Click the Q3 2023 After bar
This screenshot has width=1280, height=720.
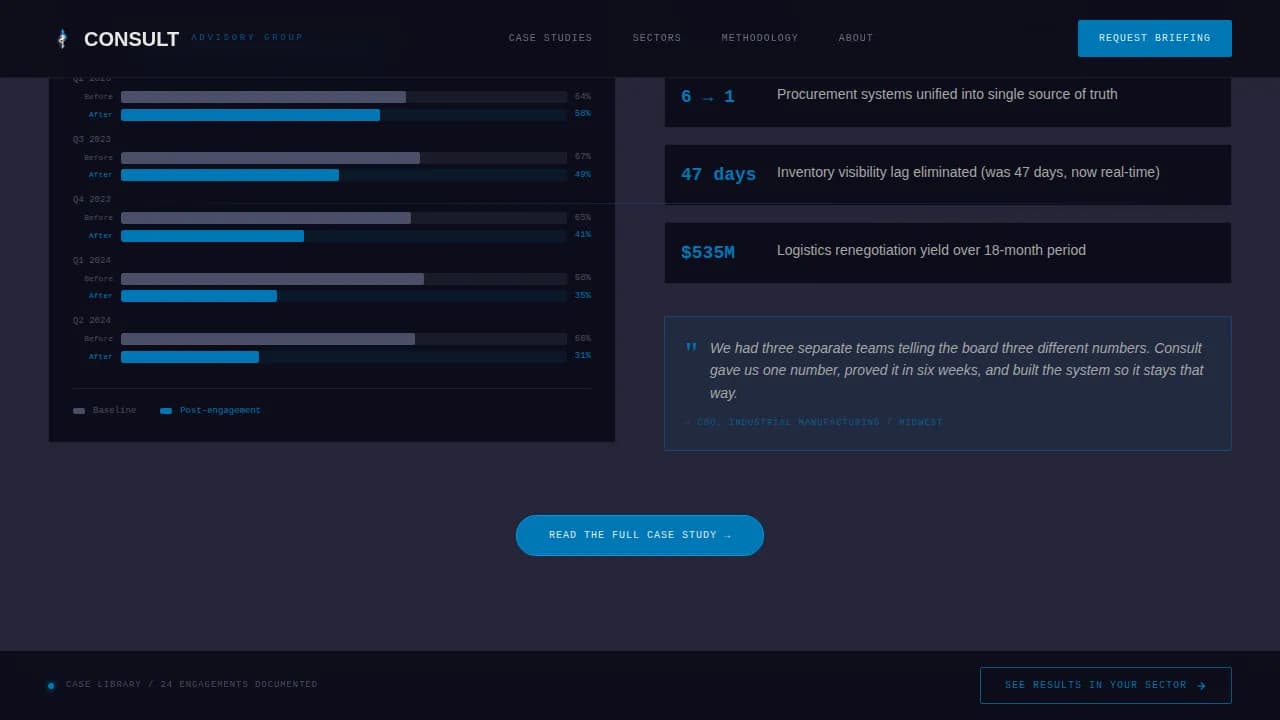(x=230, y=175)
